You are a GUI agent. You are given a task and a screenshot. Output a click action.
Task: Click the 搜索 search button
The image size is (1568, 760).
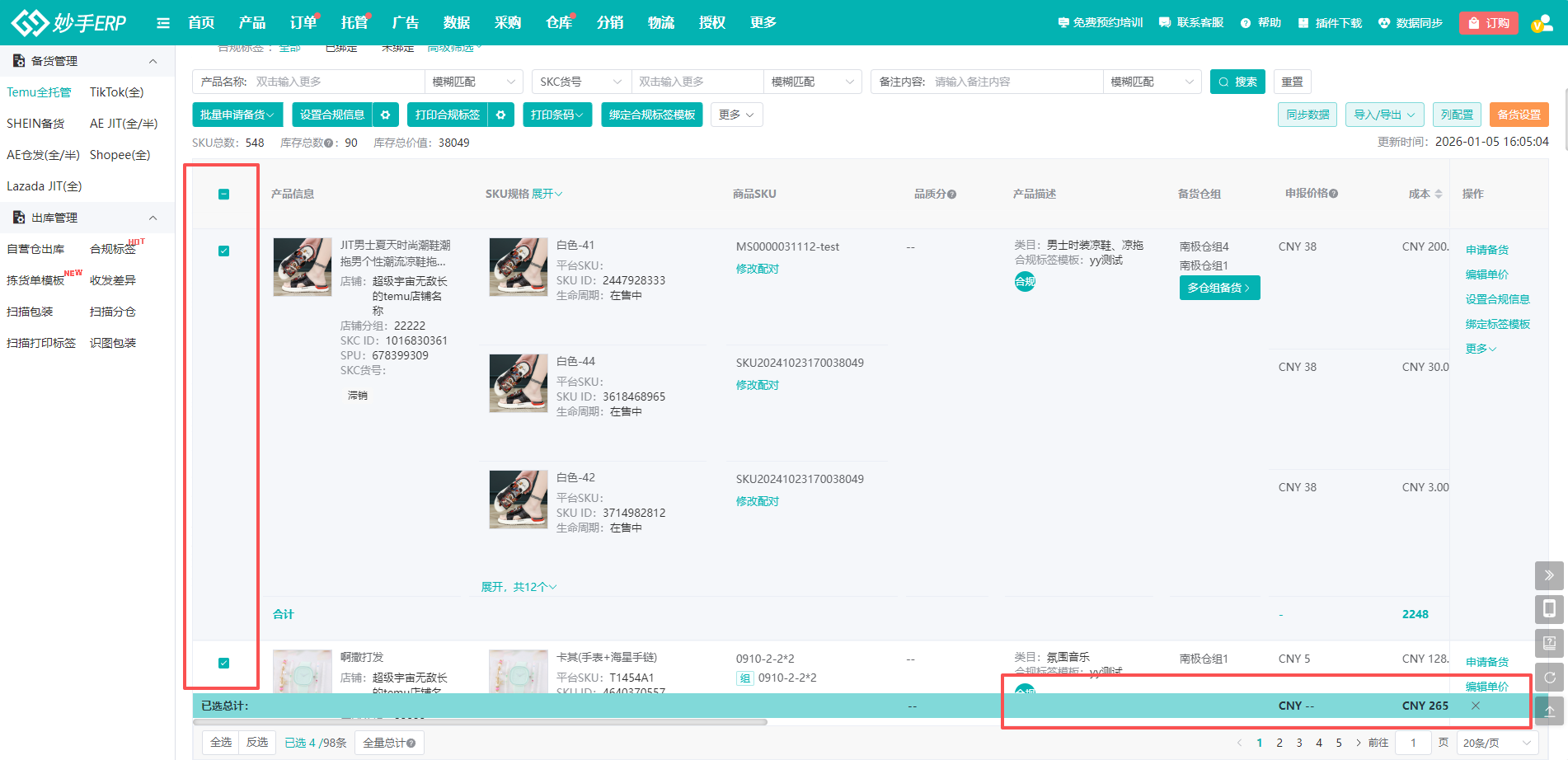coord(1237,82)
